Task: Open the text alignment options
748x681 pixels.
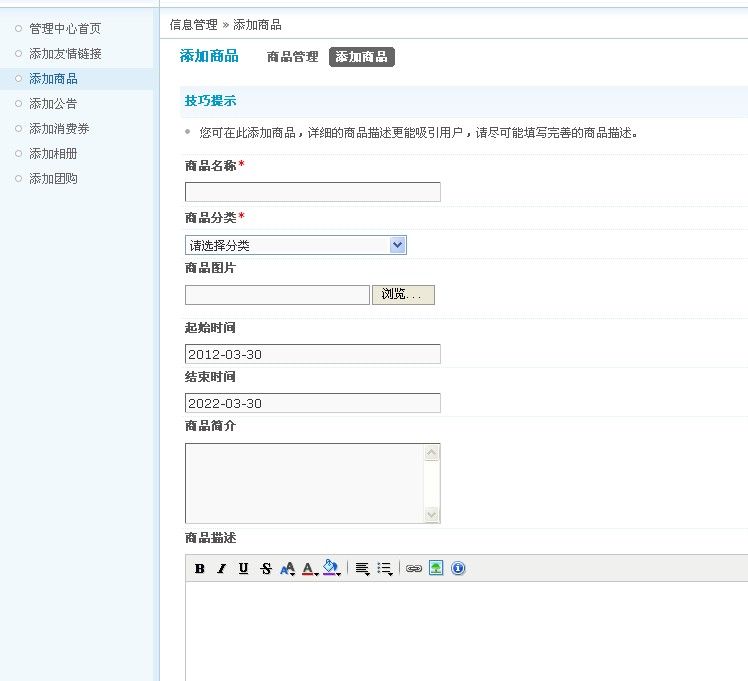Action: tap(363, 568)
